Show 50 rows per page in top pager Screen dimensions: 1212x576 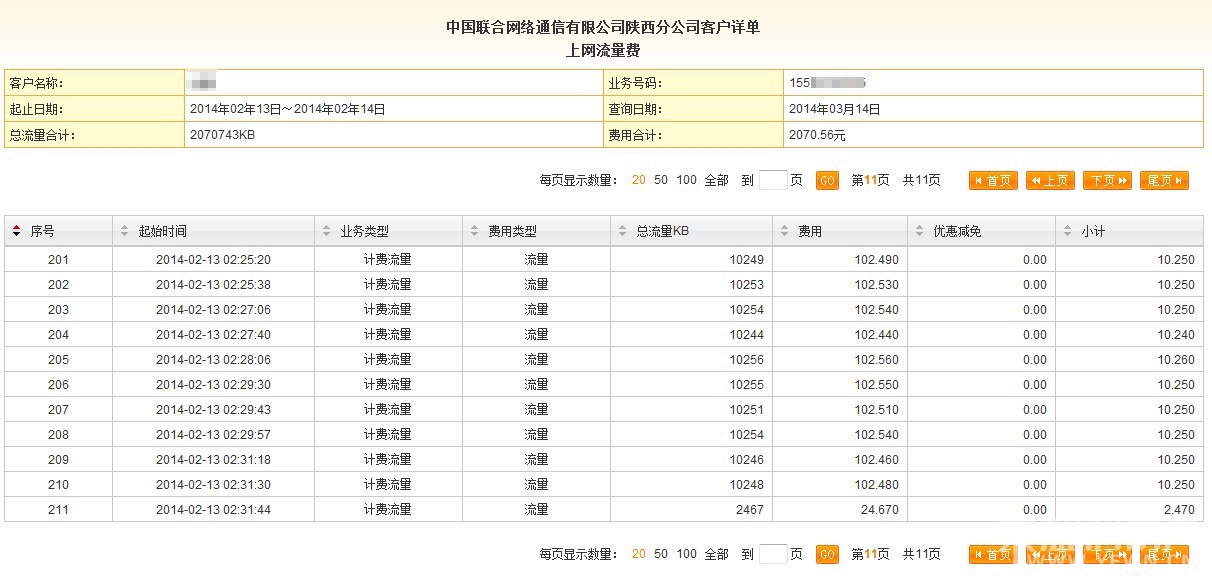[661, 181]
